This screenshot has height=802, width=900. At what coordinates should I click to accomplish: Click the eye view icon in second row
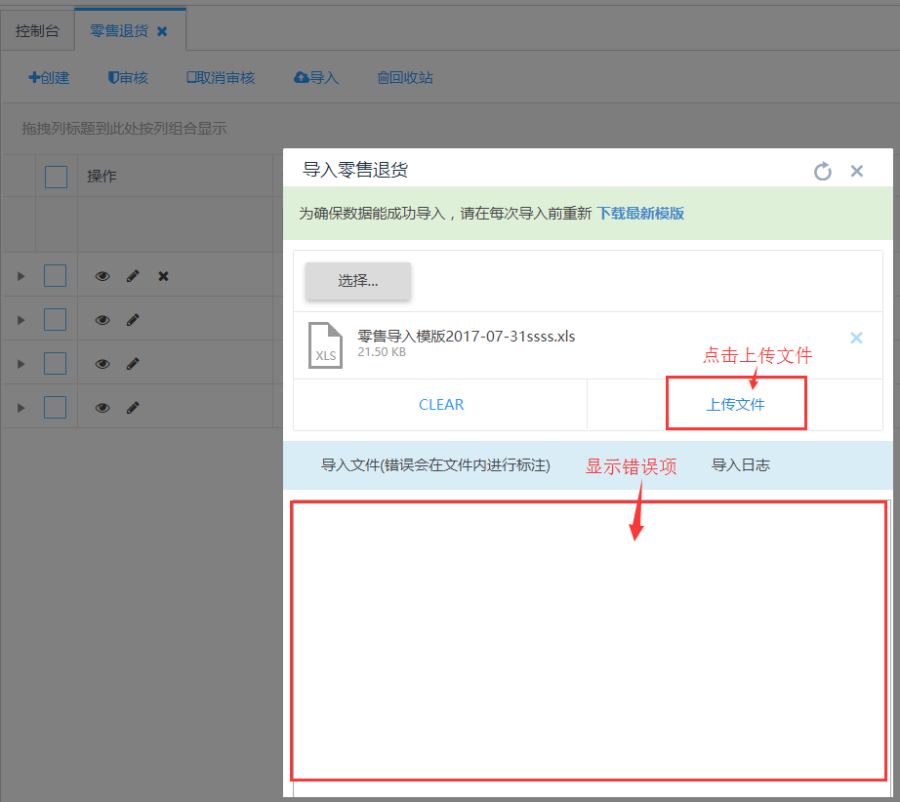[102, 320]
